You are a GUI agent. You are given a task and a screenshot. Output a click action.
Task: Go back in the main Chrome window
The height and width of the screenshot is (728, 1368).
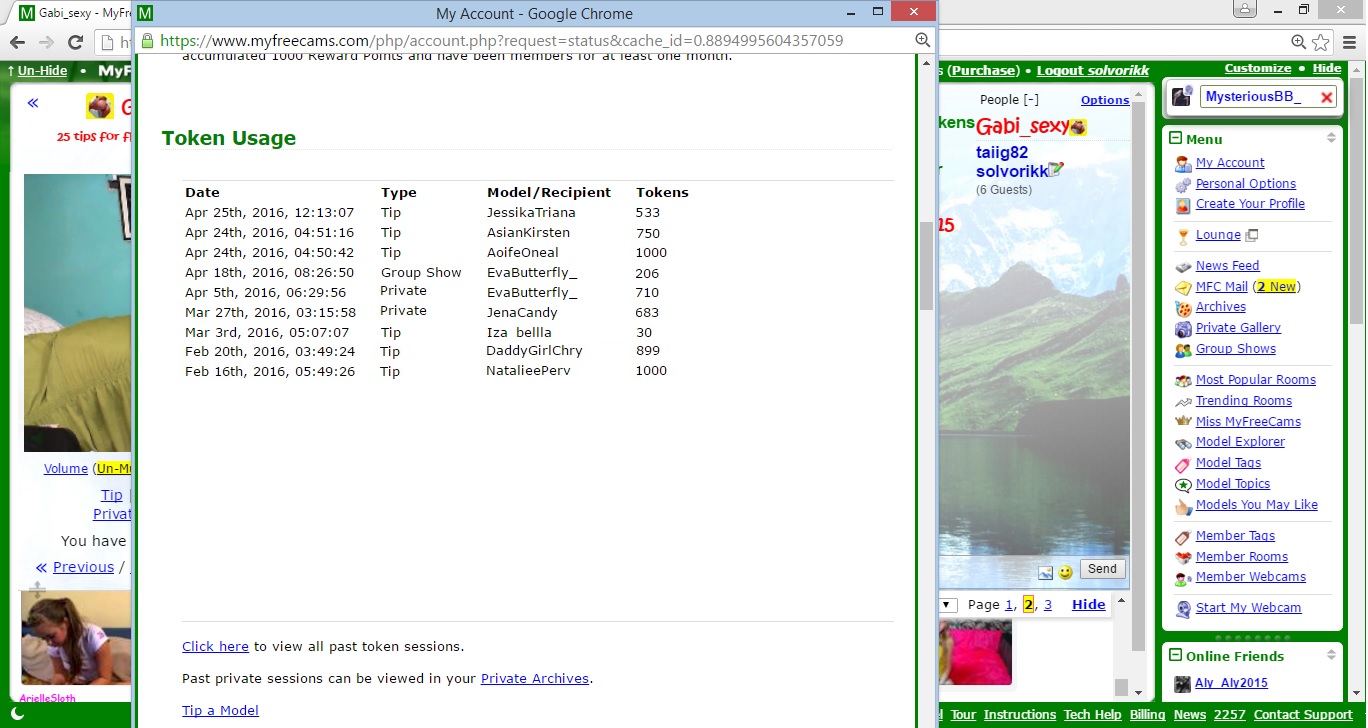[17, 42]
